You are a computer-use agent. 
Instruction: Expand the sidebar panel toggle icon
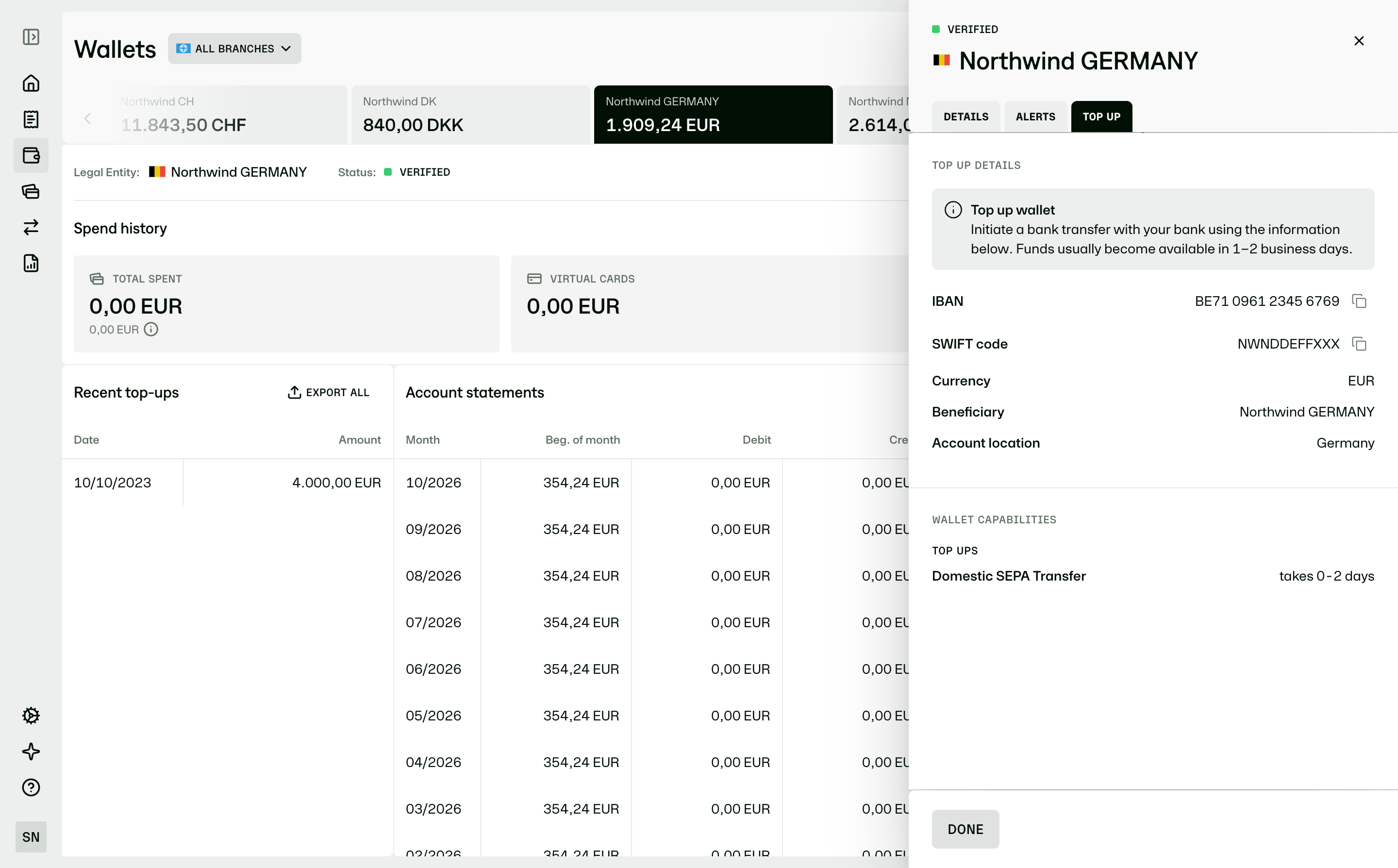(31, 37)
